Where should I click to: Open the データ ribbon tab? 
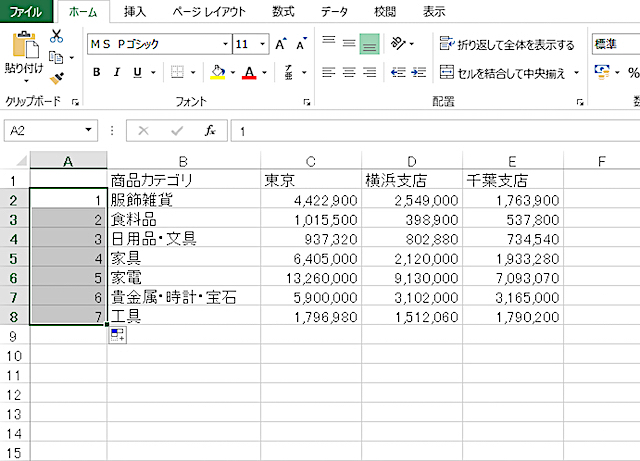tap(334, 12)
